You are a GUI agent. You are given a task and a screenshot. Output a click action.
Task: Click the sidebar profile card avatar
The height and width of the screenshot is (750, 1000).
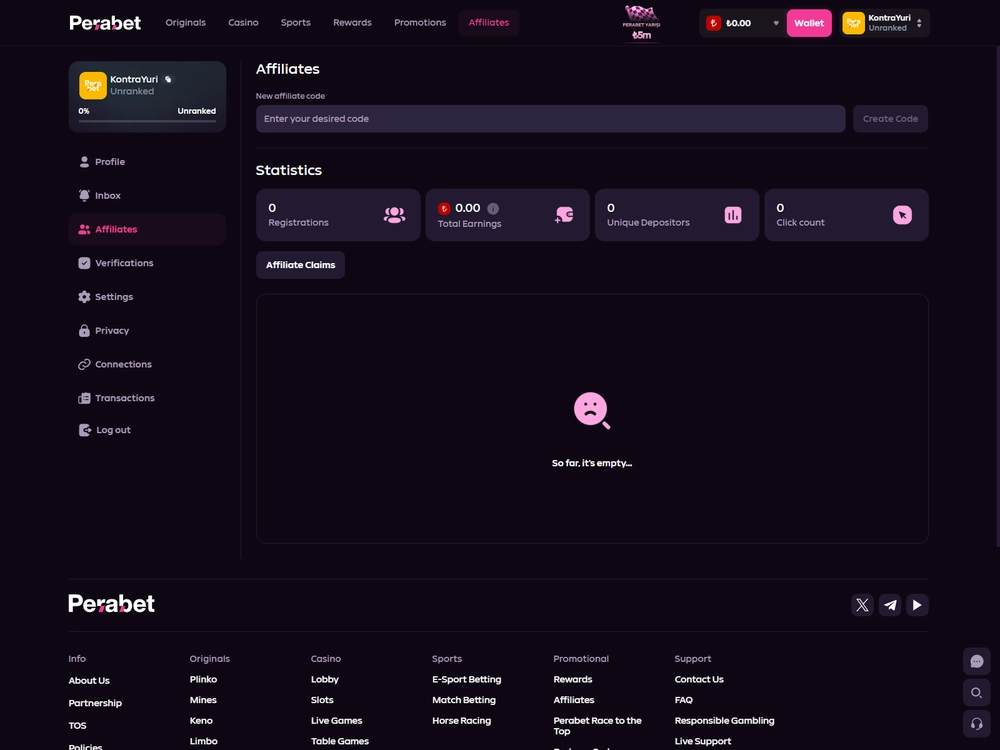click(x=92, y=85)
